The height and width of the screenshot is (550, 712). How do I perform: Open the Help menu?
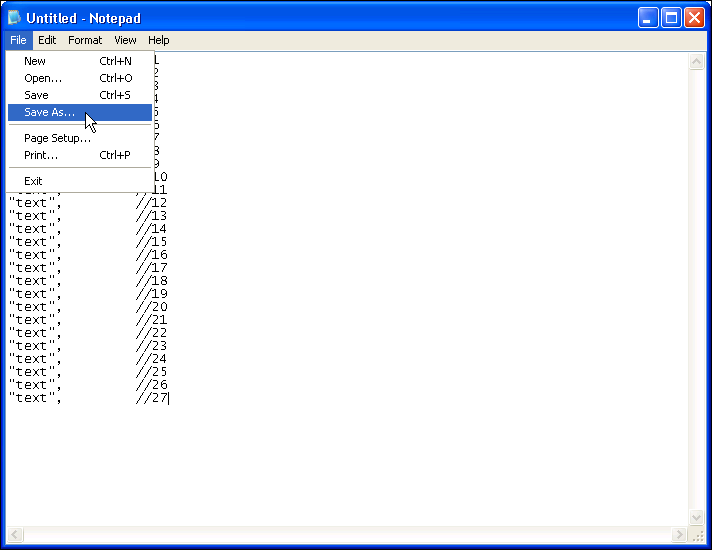pyautogui.click(x=159, y=40)
